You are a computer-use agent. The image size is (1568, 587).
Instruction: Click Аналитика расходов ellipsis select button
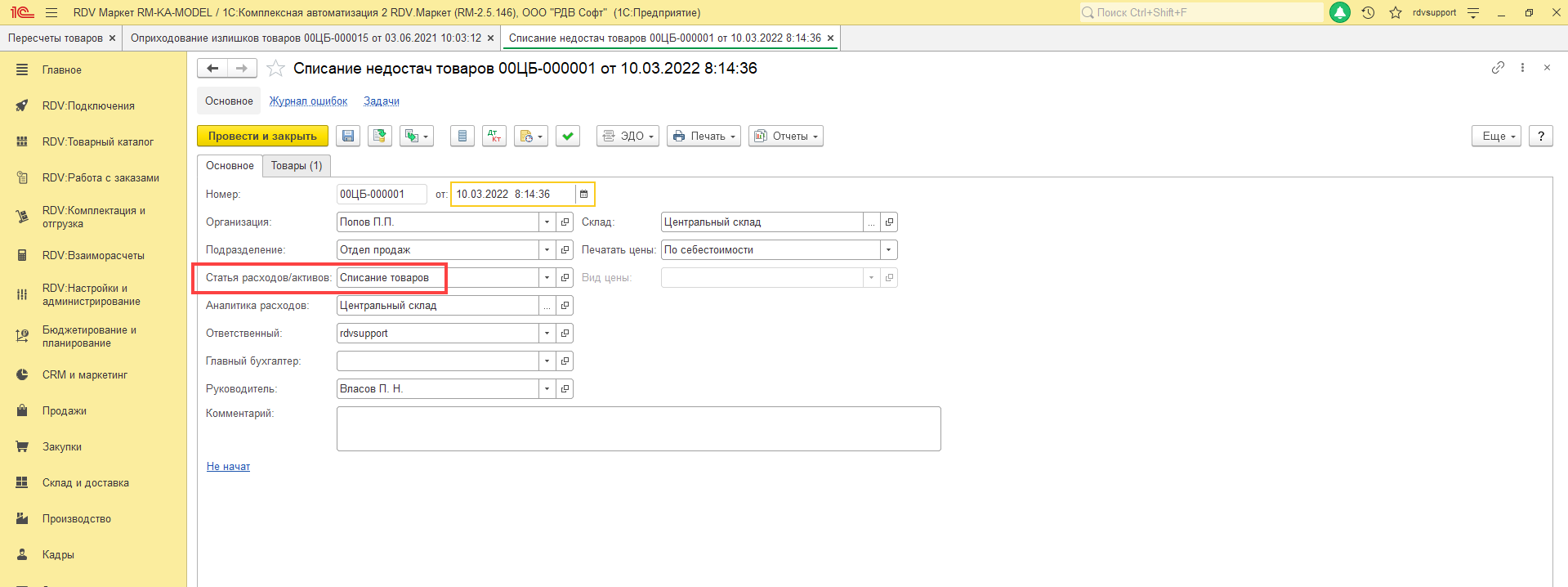547,306
